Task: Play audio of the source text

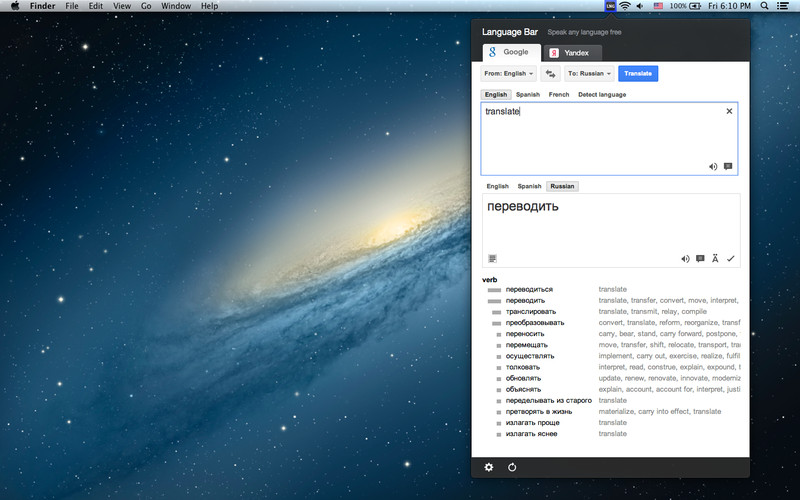Action: pyautogui.click(x=713, y=167)
